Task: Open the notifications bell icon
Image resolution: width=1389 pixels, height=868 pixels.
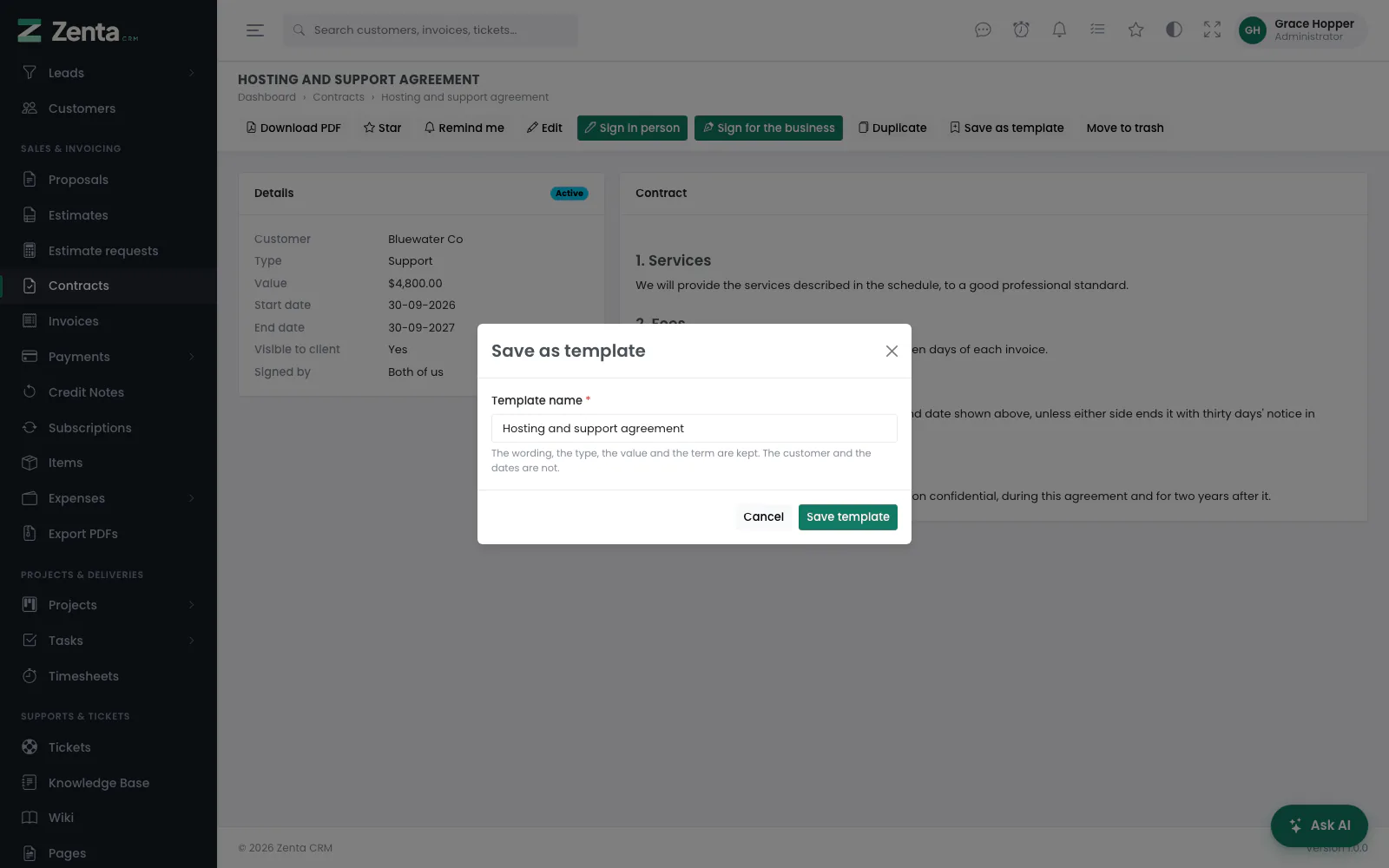Action: pos(1059,30)
